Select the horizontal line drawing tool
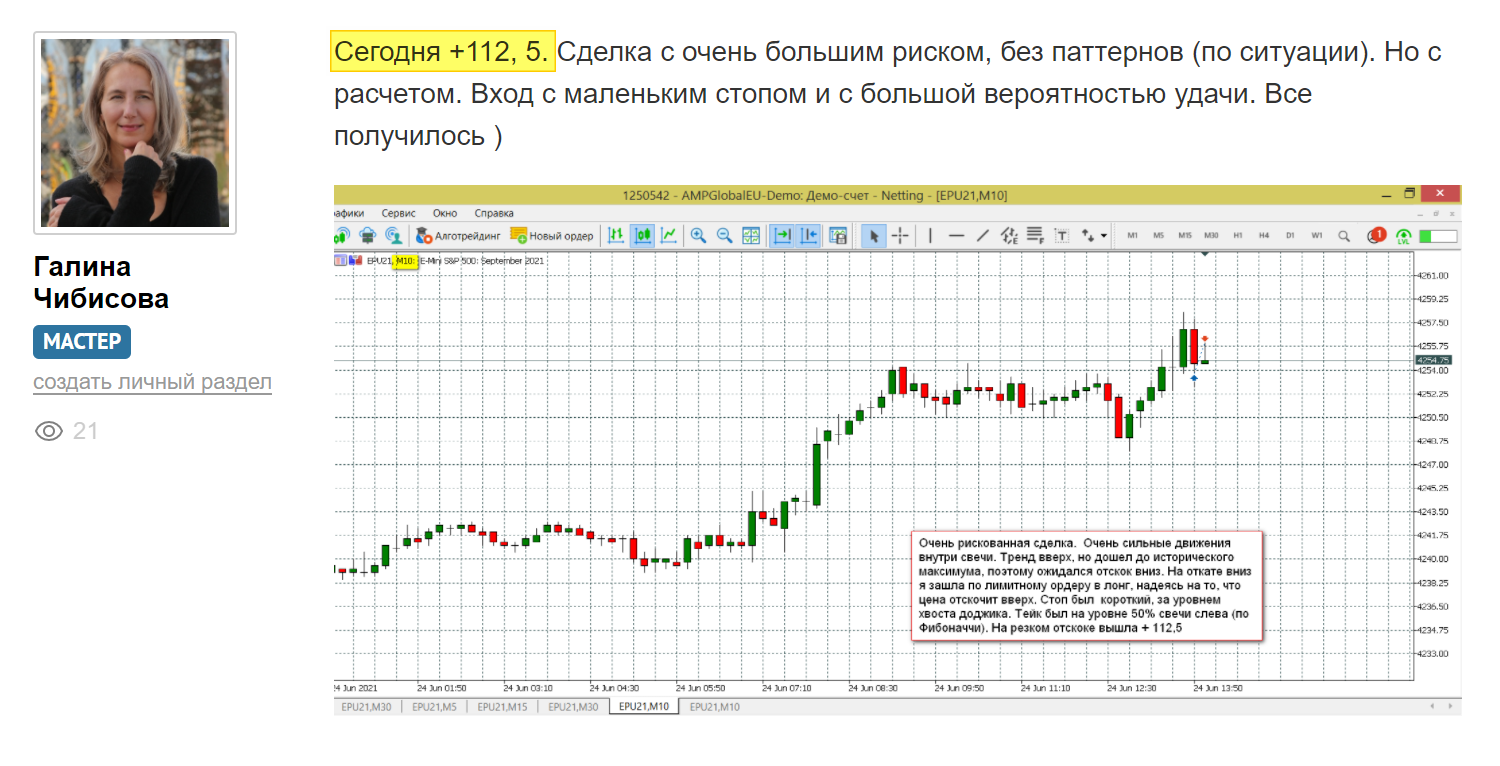Screen dimensions: 1500x766 (x=956, y=236)
